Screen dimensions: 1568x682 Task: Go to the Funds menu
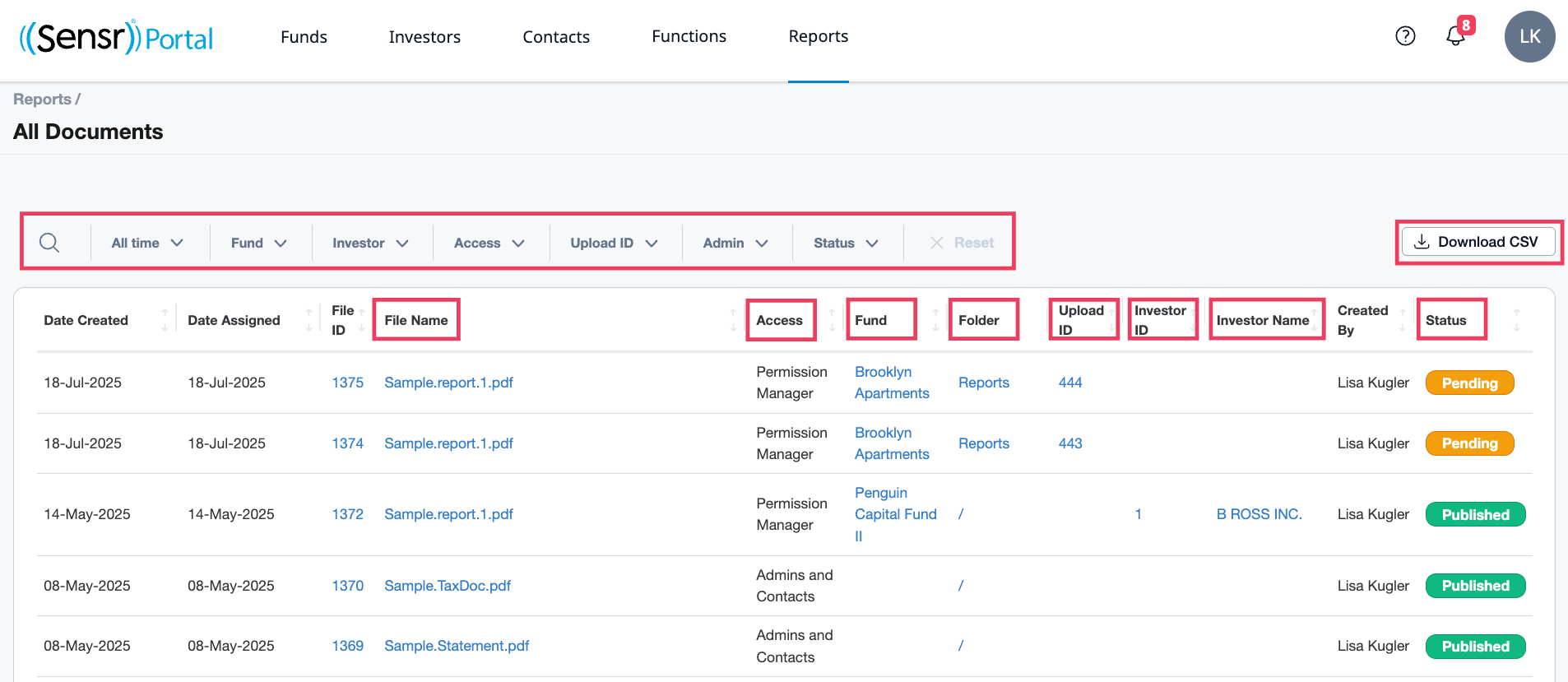pyautogui.click(x=304, y=37)
